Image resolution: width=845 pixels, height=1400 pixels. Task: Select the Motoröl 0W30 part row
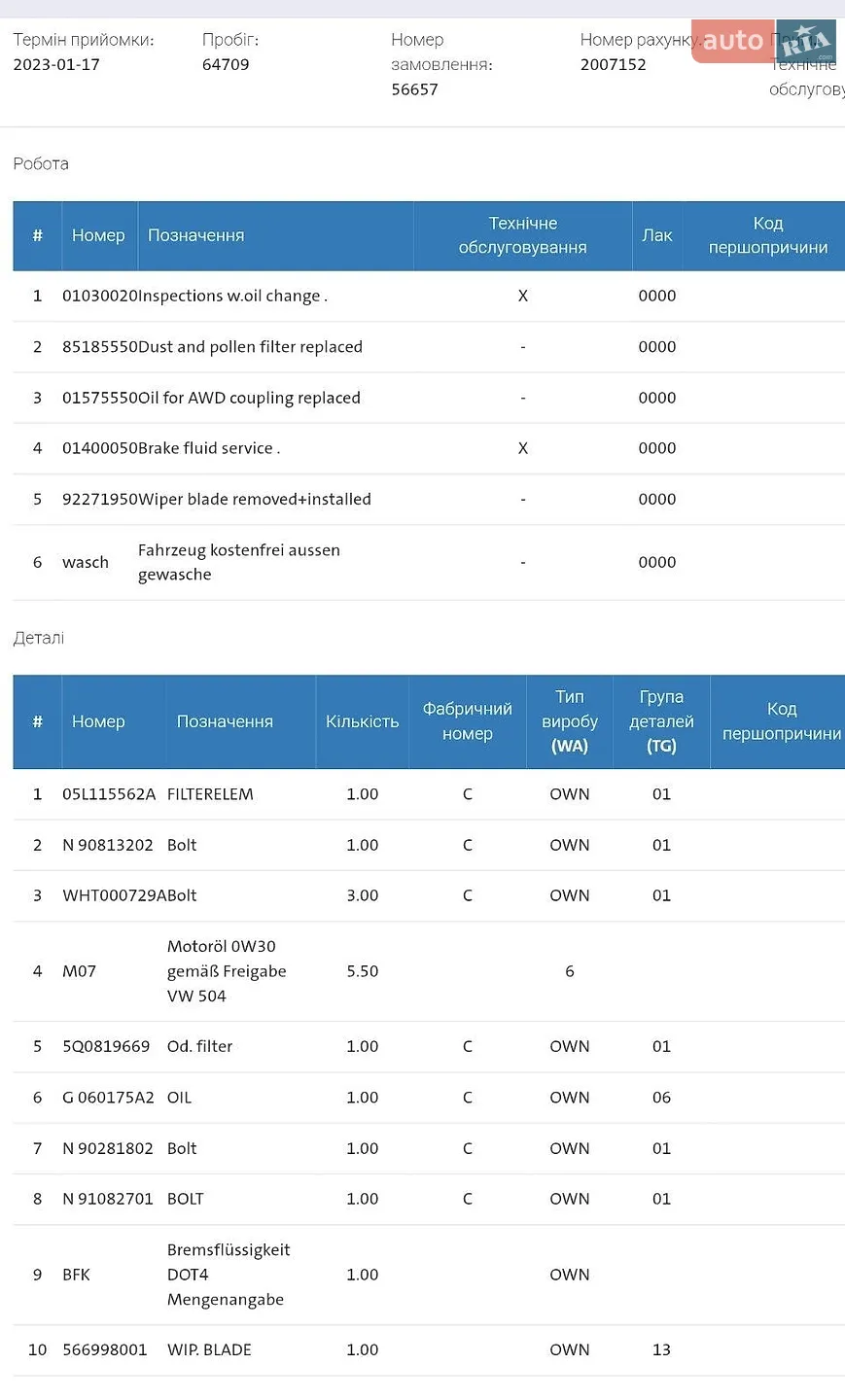click(x=429, y=971)
